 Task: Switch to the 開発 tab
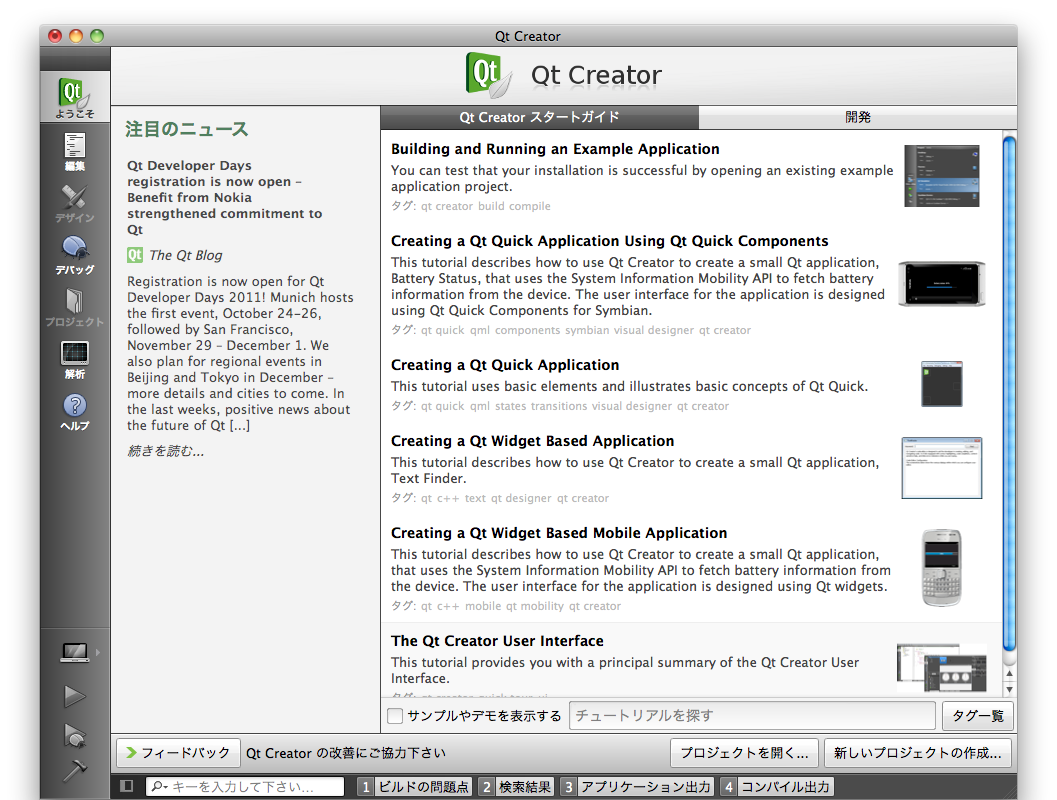pos(857,117)
